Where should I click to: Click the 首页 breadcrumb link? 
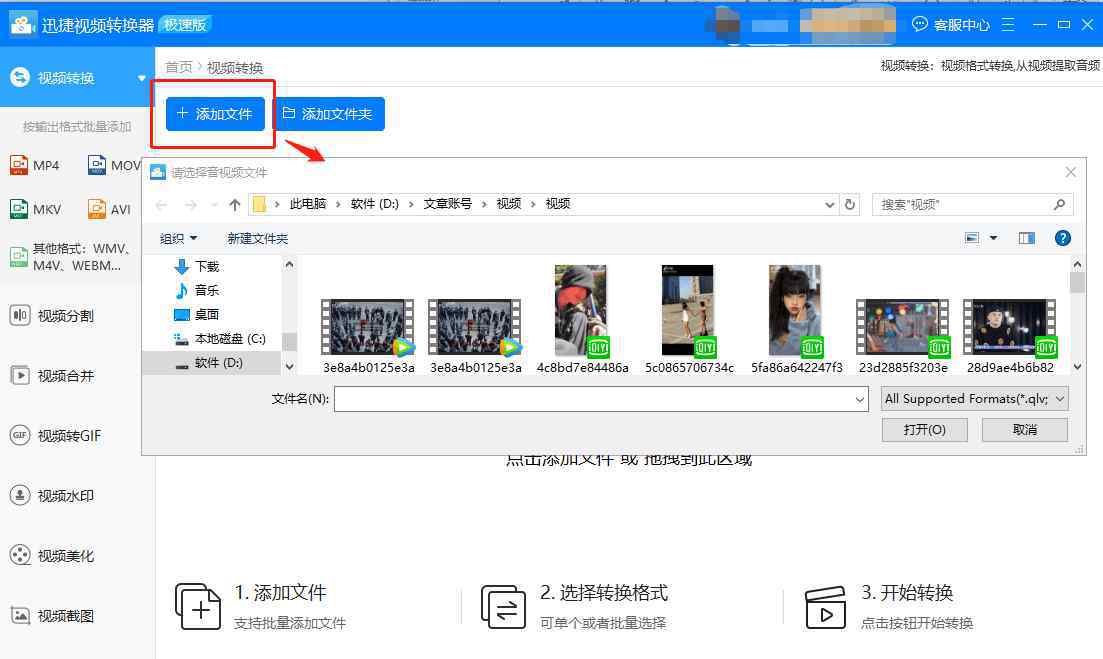(179, 68)
